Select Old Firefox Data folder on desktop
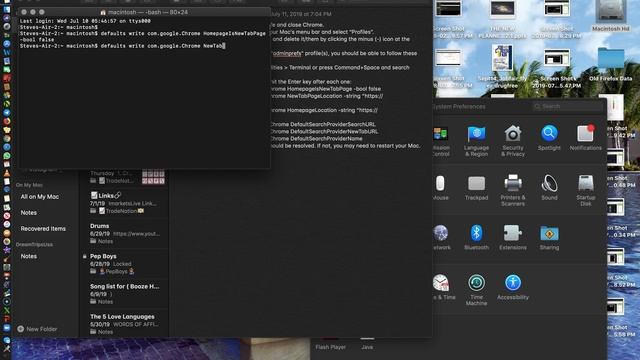The height and width of the screenshot is (360, 640). coord(611,63)
